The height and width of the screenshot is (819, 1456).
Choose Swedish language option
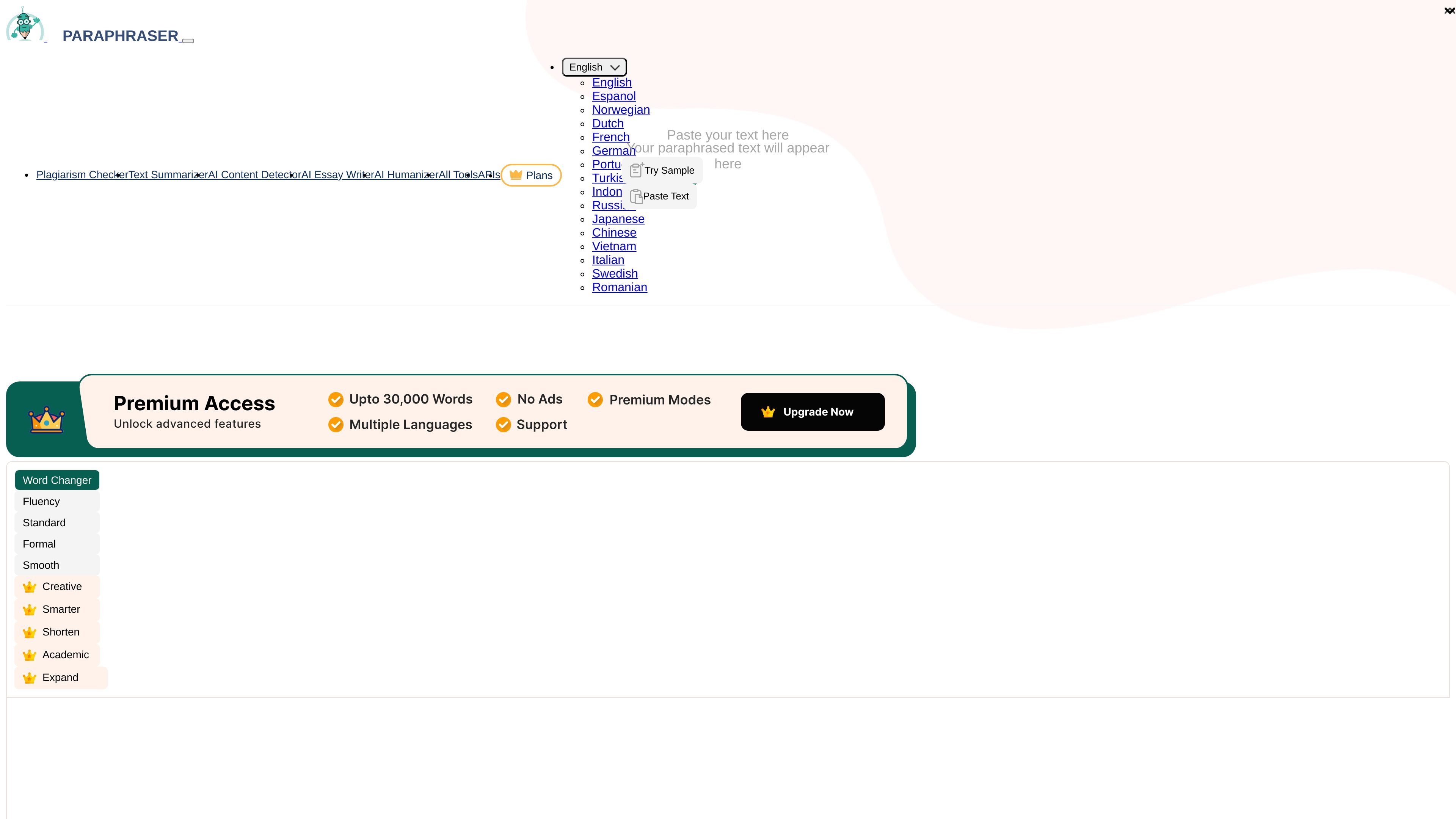614,273
